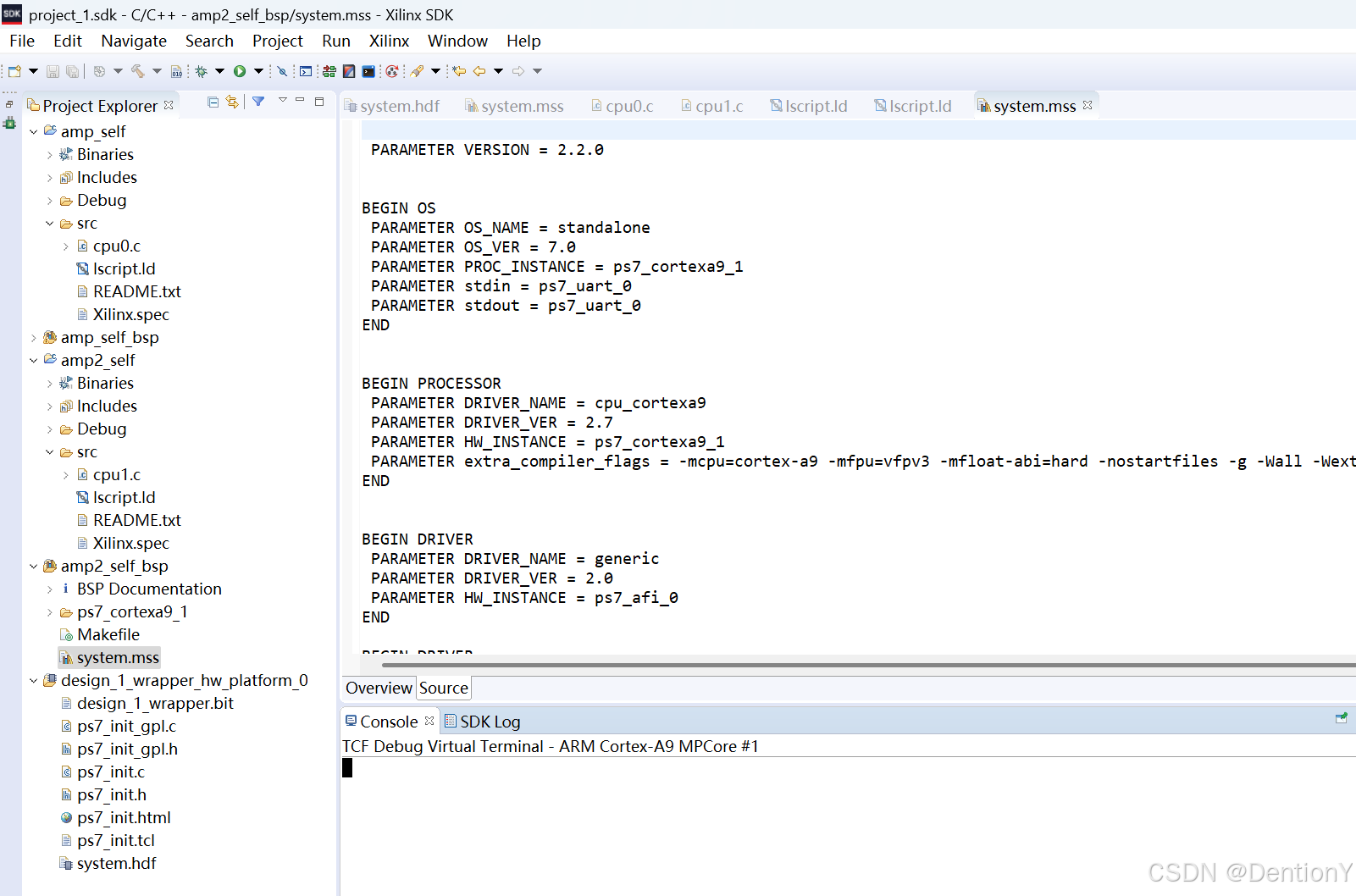This screenshot has width=1356, height=896.
Task: Expand the BSP Documentation node
Action: pyautogui.click(x=49, y=589)
